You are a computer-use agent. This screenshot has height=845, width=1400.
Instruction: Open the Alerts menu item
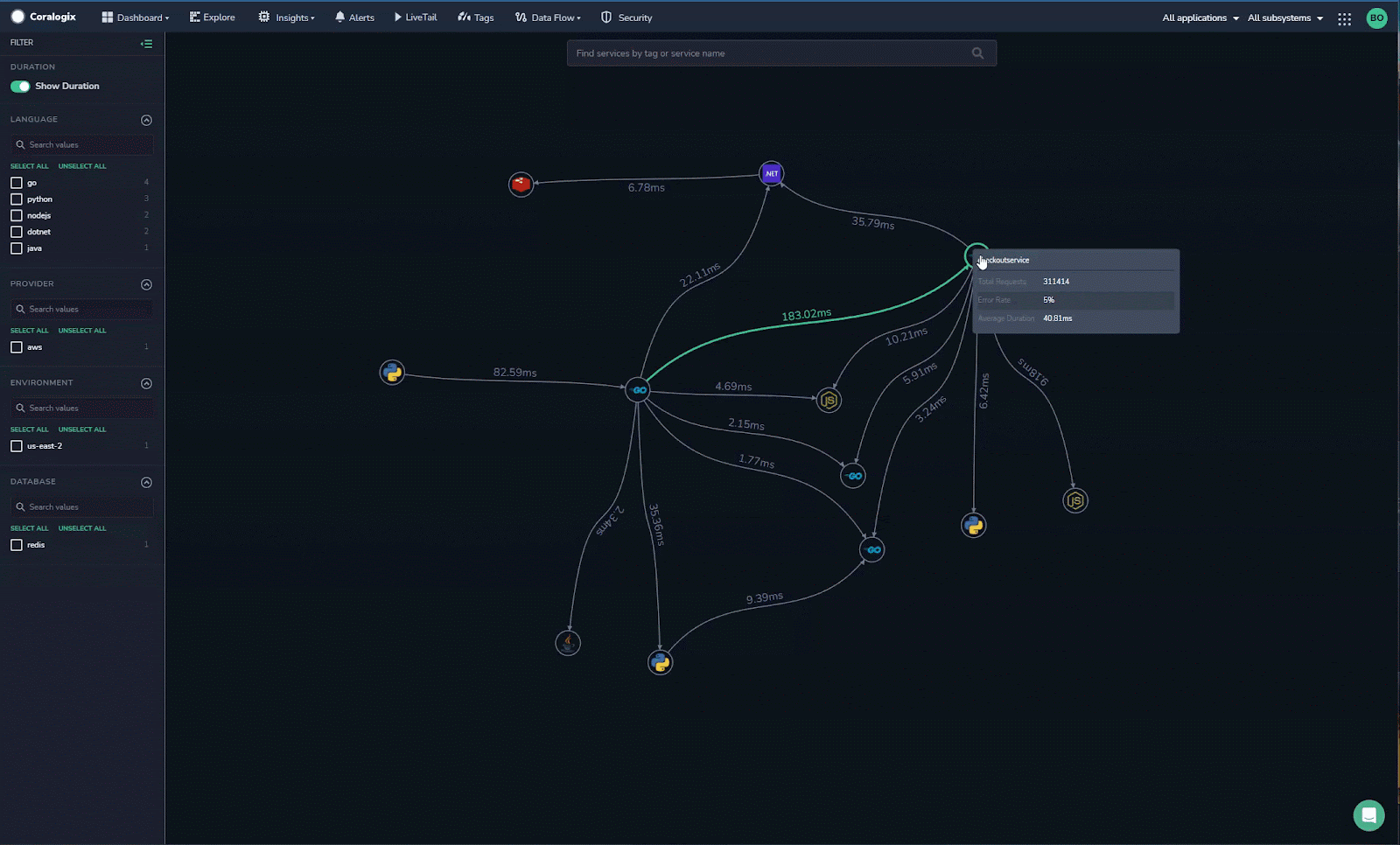tap(354, 17)
